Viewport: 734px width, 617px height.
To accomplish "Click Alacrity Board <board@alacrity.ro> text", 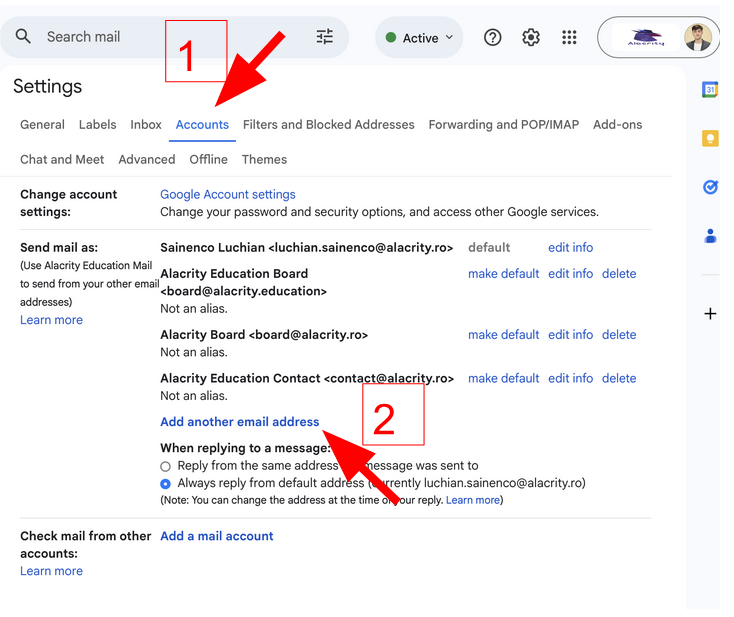I will click(264, 335).
